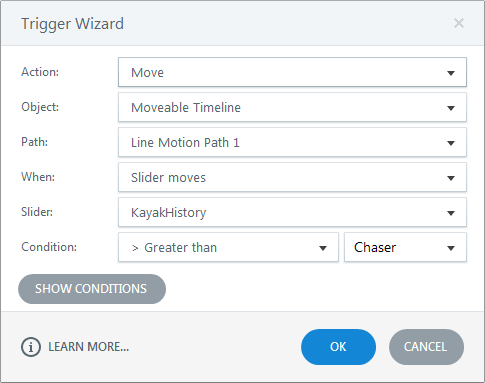The image size is (485, 383).
Task: Cancel the trigger wizard
Action: coord(426,347)
